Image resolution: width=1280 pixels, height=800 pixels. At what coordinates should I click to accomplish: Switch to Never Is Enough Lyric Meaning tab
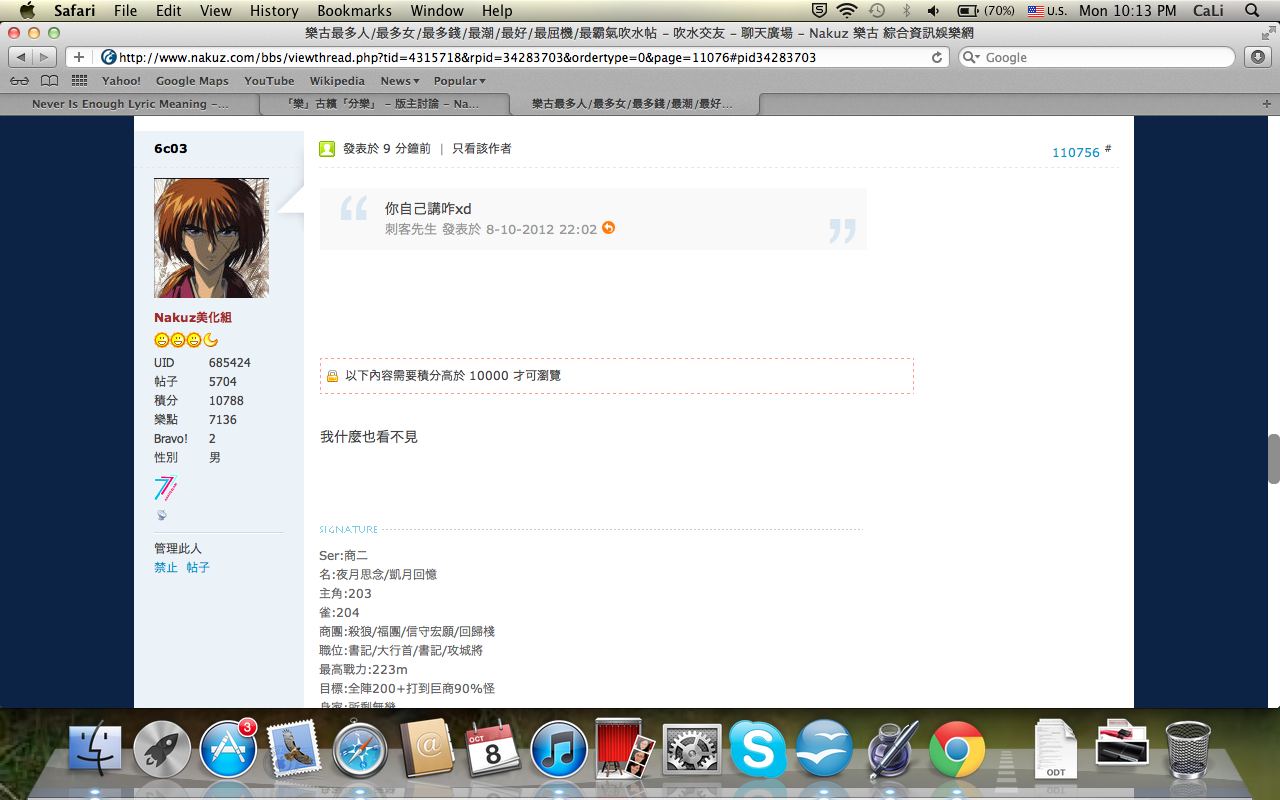(130, 104)
